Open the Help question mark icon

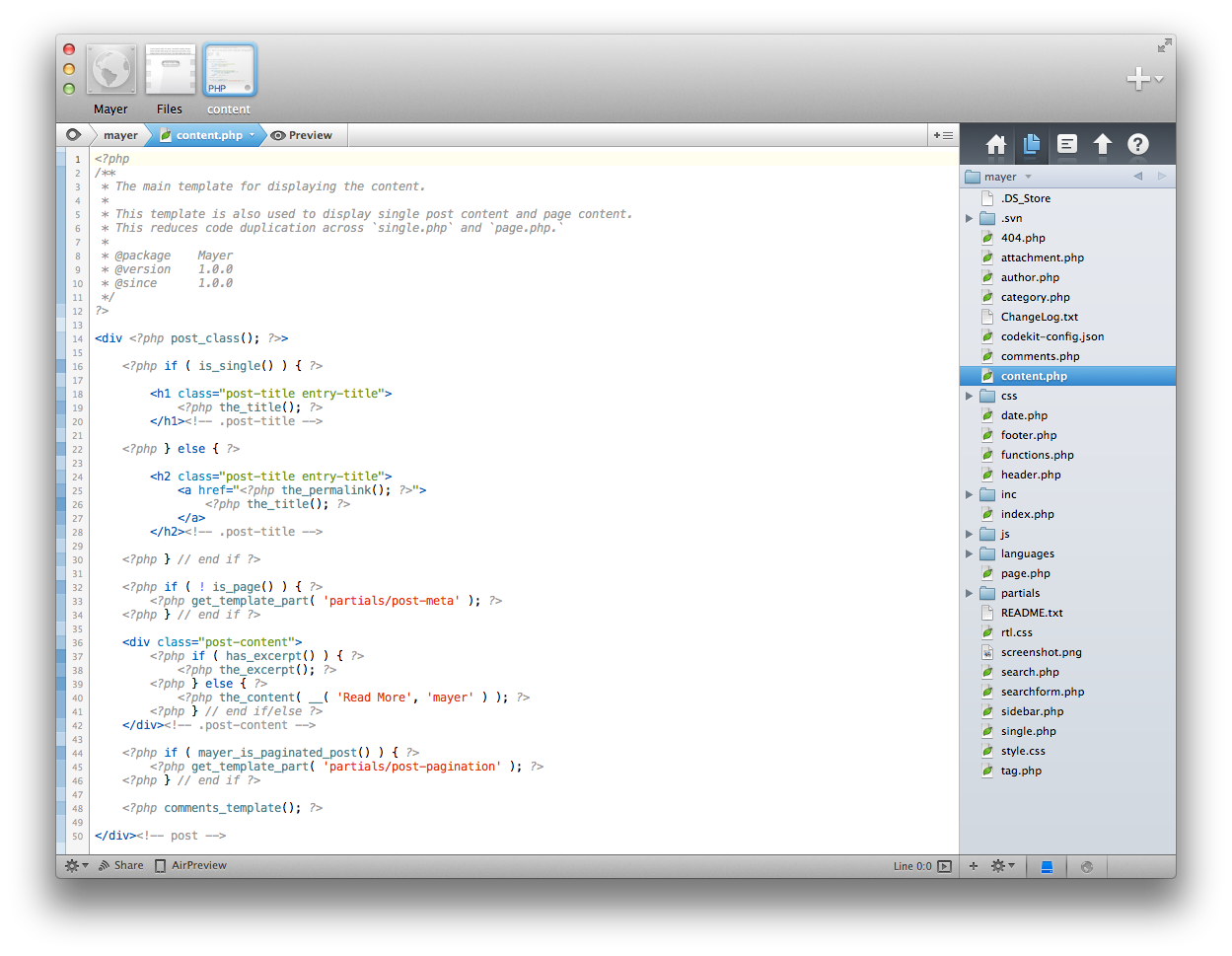tap(1138, 145)
